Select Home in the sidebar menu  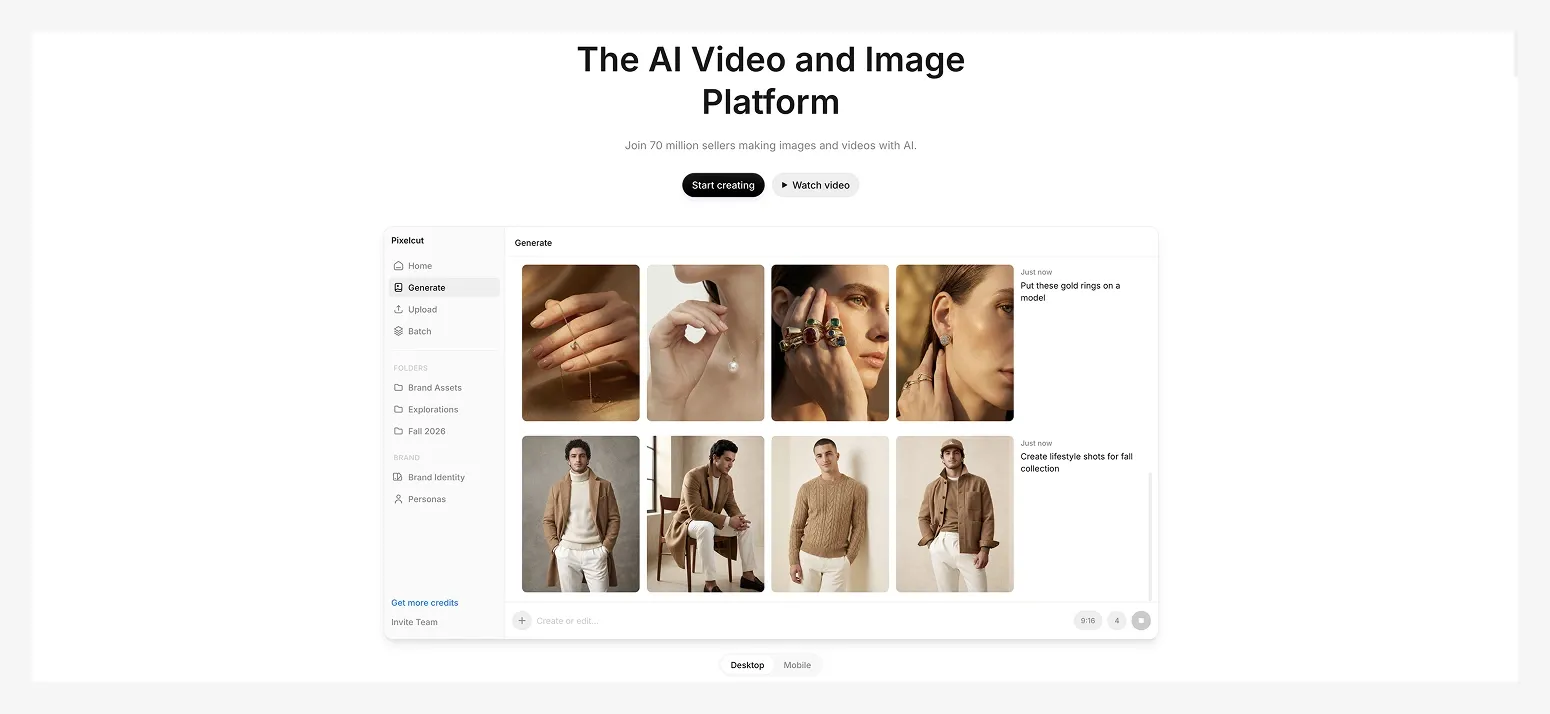click(444, 266)
